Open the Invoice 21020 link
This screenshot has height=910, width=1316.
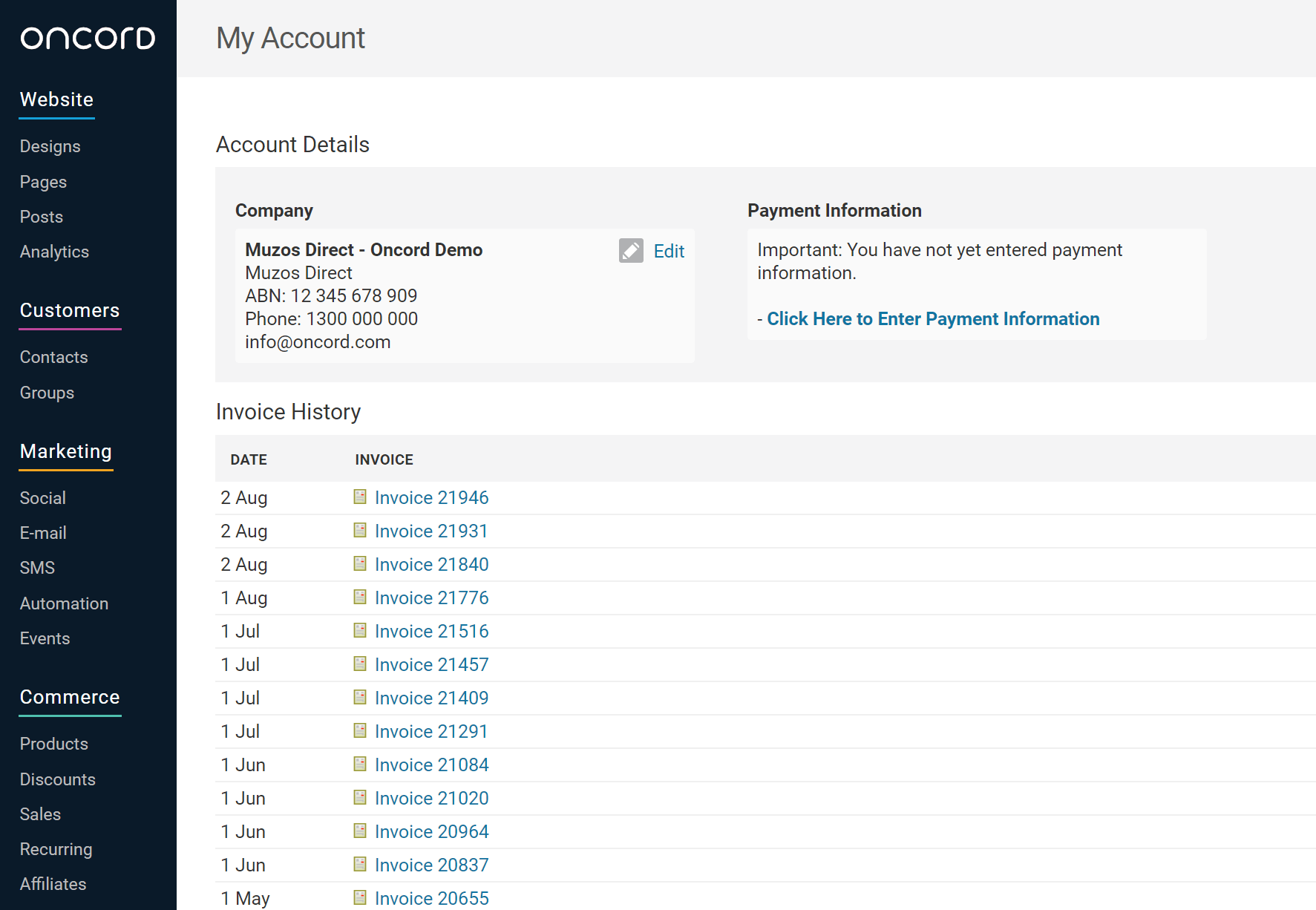[x=431, y=798]
